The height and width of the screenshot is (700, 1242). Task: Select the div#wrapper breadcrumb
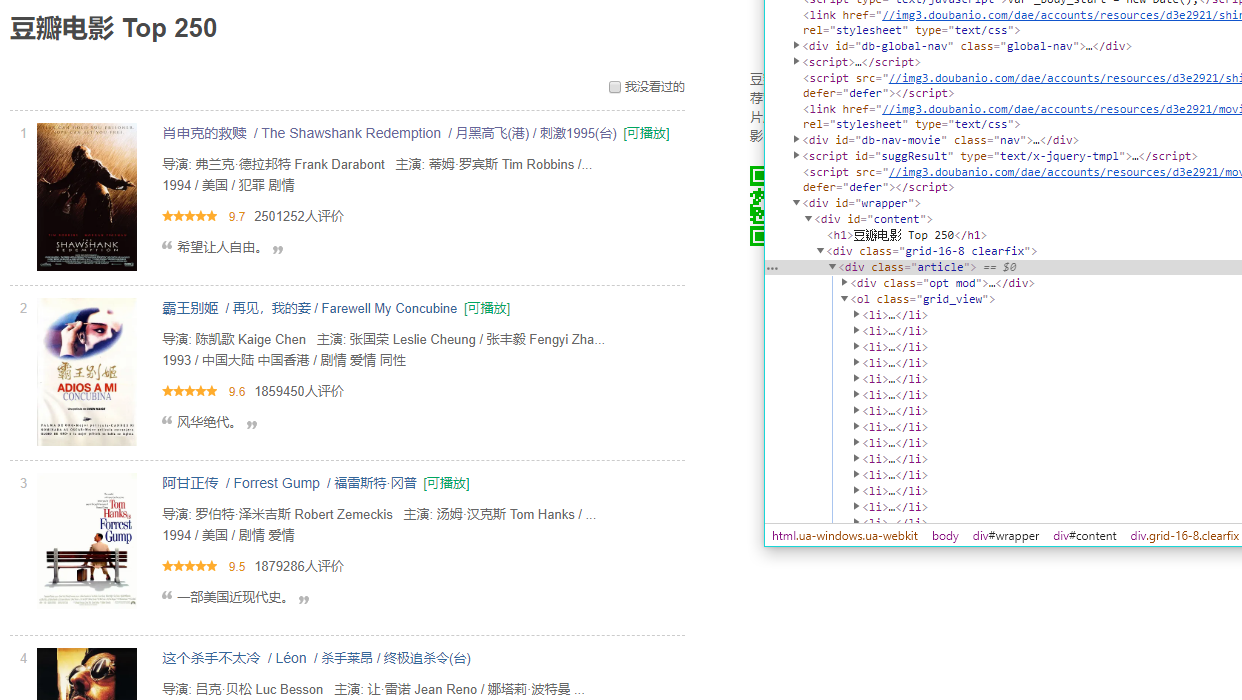pyautogui.click(x=1006, y=536)
